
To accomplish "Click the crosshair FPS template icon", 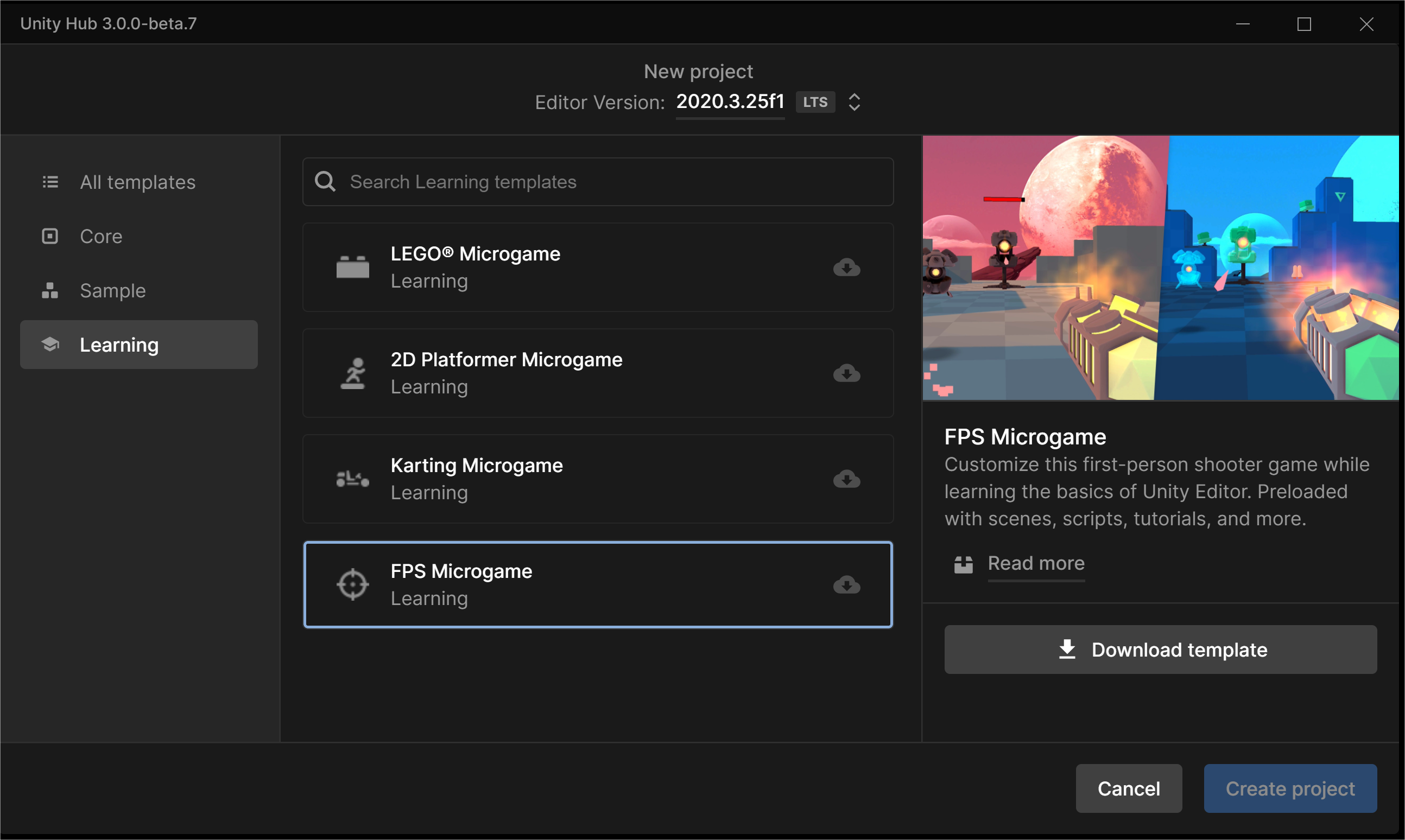I will 352,585.
